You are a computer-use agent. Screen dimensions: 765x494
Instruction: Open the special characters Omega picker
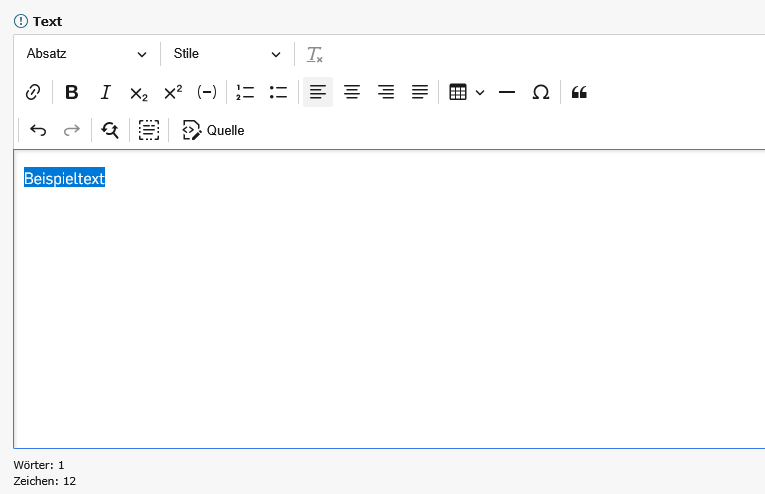pyautogui.click(x=541, y=92)
